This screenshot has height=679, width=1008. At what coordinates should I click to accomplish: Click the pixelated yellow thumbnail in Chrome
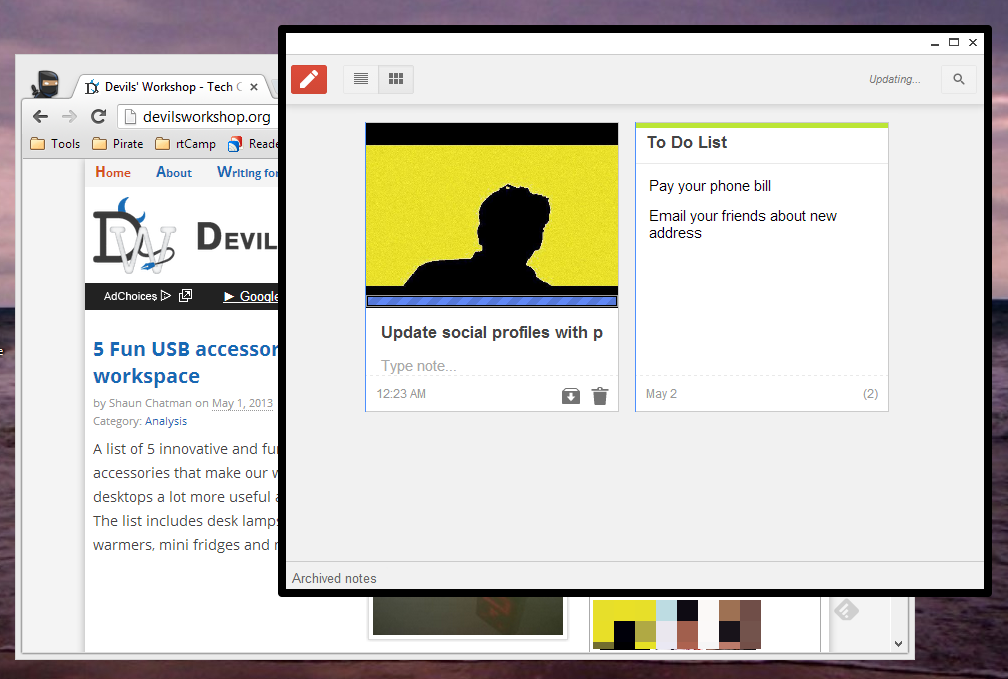point(677,624)
